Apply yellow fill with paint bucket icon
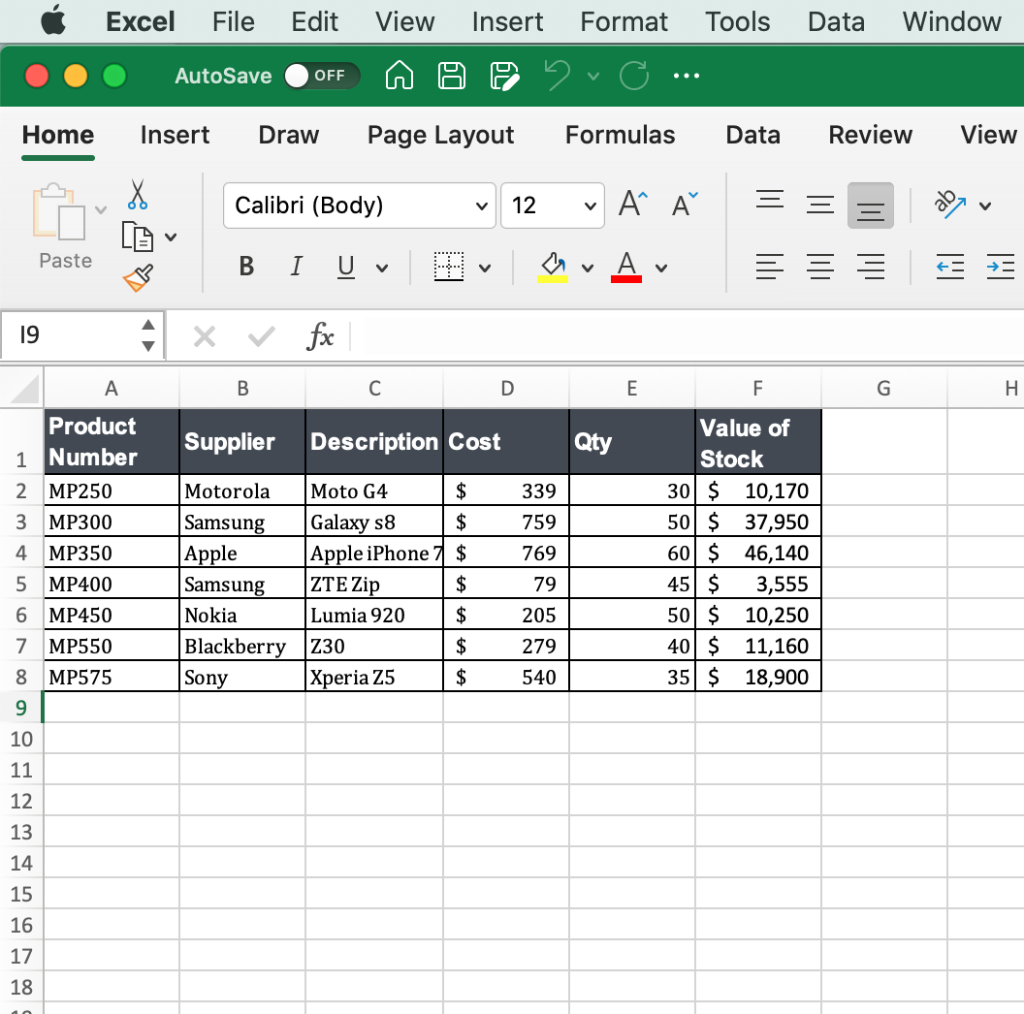 point(552,266)
